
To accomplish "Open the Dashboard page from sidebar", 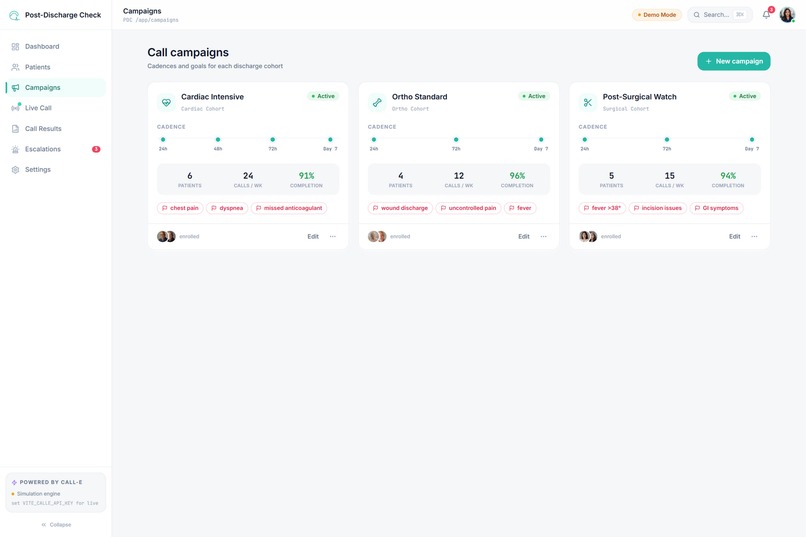I will tap(56, 46).
